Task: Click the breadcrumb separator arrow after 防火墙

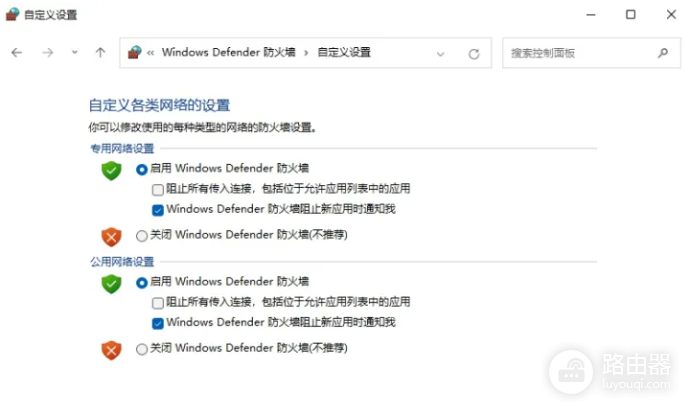Action: [306, 53]
